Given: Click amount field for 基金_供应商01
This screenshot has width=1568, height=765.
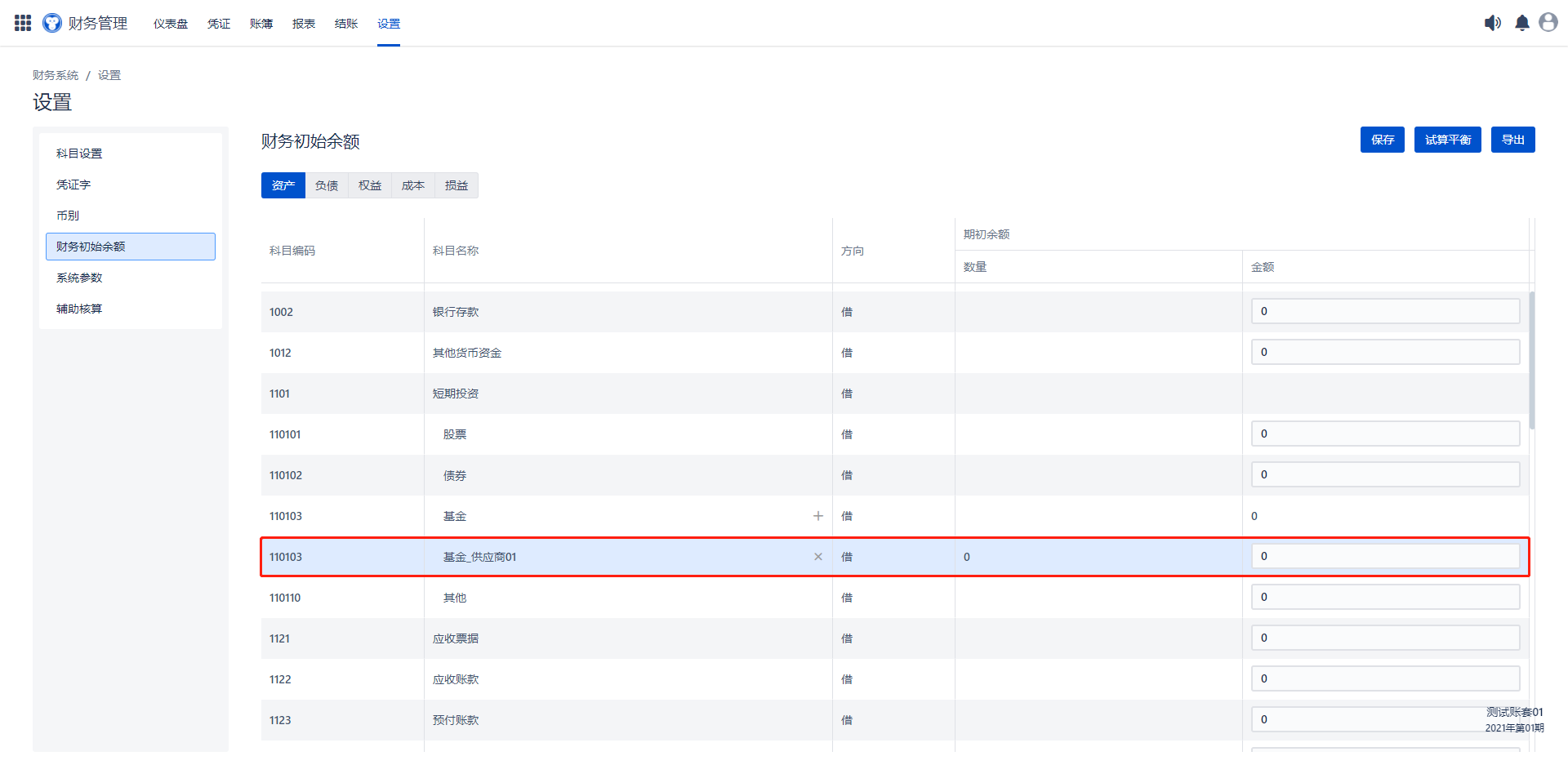Looking at the screenshot, I should click(1385, 556).
